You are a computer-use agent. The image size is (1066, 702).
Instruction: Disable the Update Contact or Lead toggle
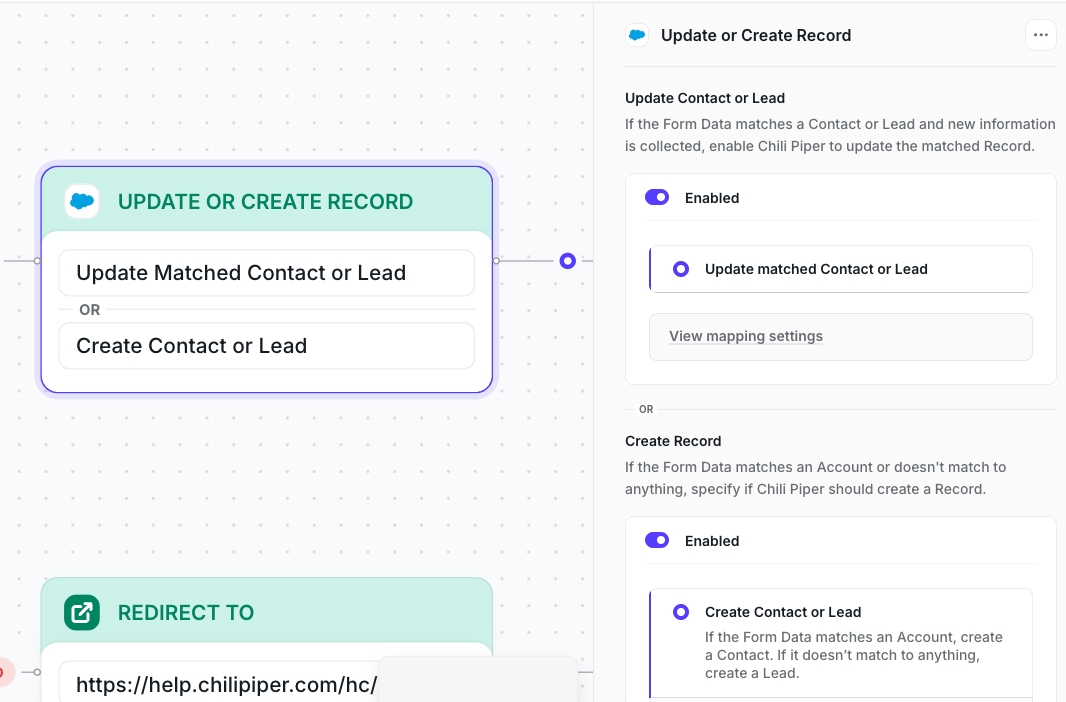pos(657,197)
